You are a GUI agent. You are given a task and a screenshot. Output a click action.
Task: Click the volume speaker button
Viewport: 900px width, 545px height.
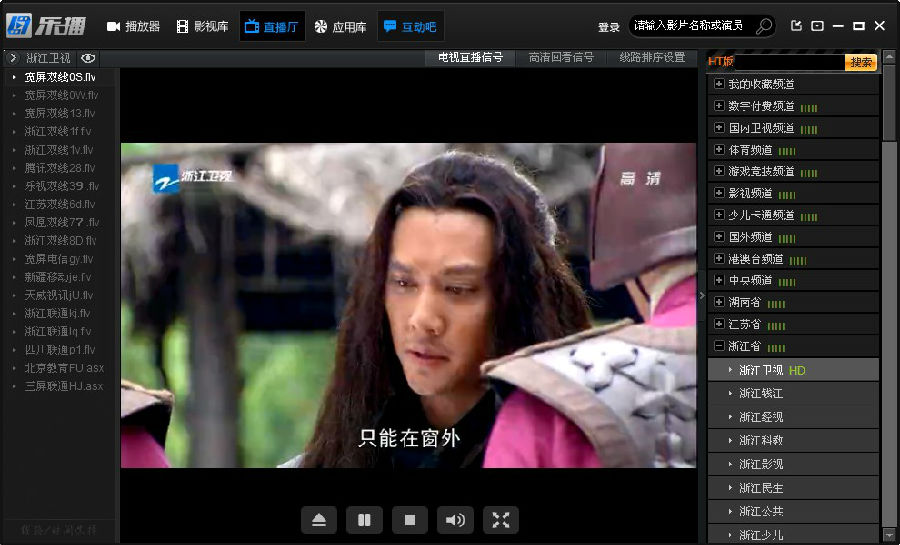456,520
